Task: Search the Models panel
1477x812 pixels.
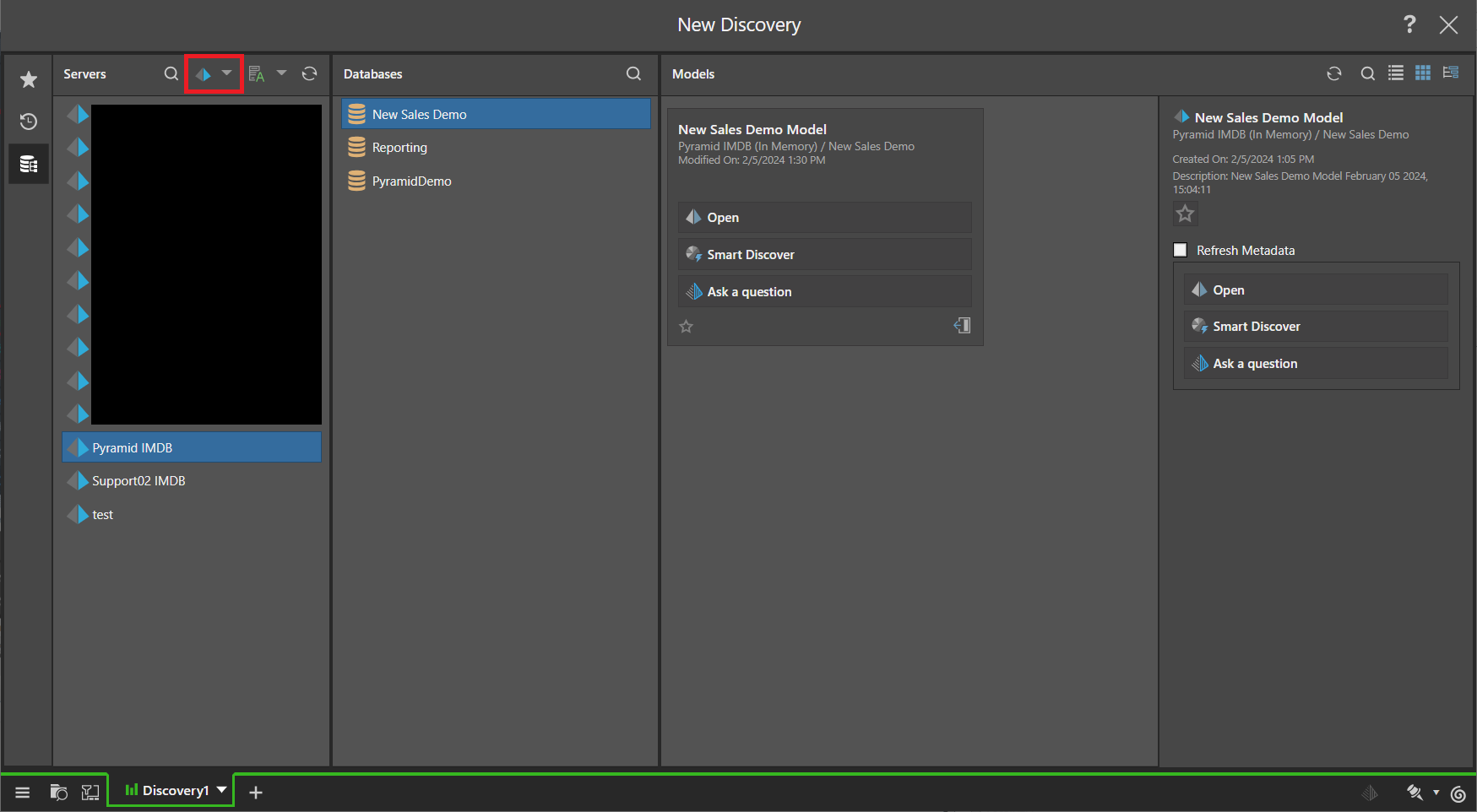Action: [x=1368, y=73]
